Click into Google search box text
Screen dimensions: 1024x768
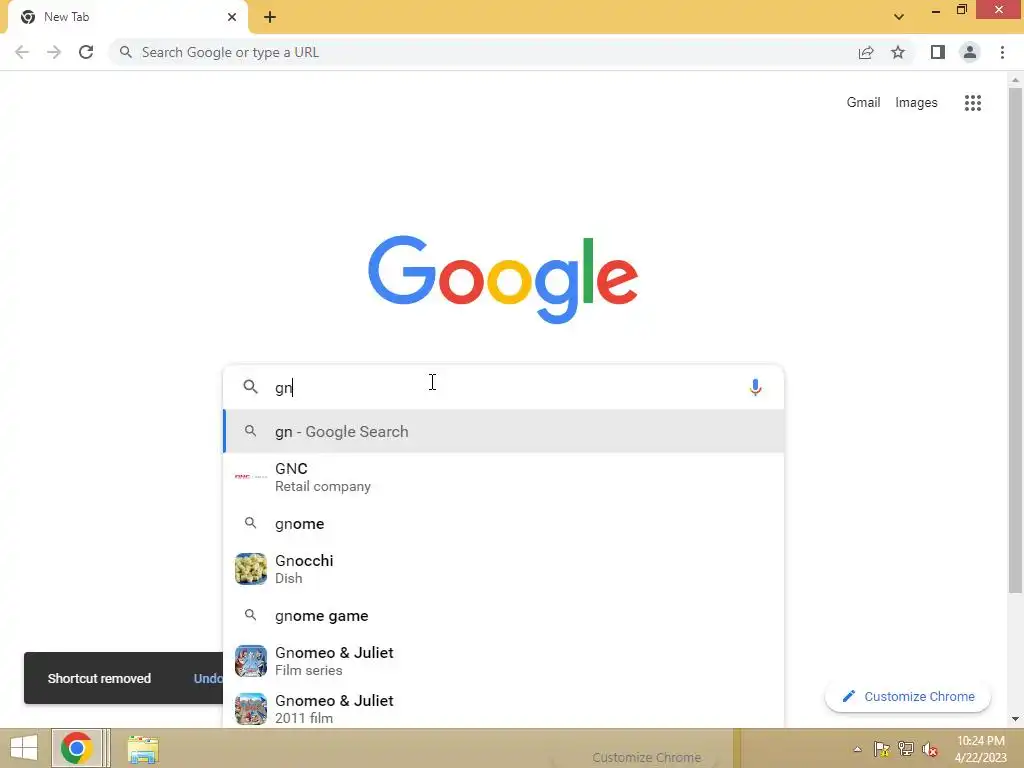click(x=503, y=387)
